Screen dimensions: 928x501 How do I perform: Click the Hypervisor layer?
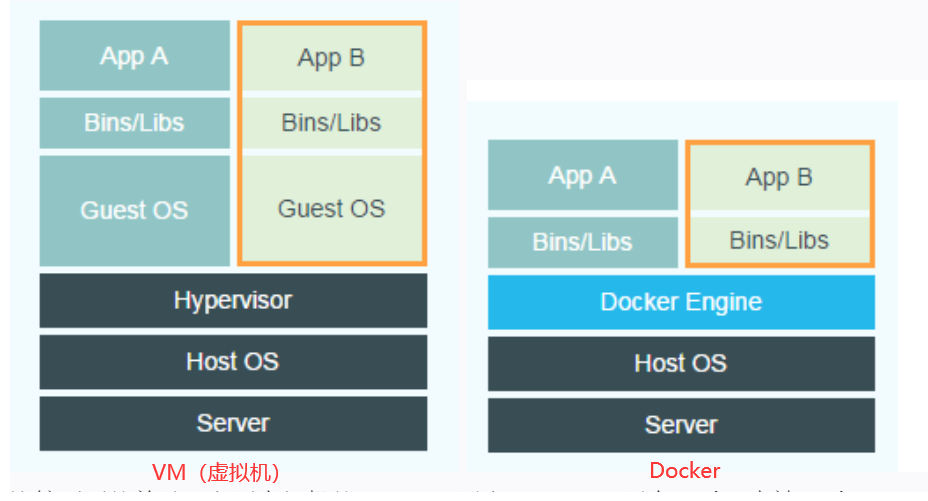233,300
